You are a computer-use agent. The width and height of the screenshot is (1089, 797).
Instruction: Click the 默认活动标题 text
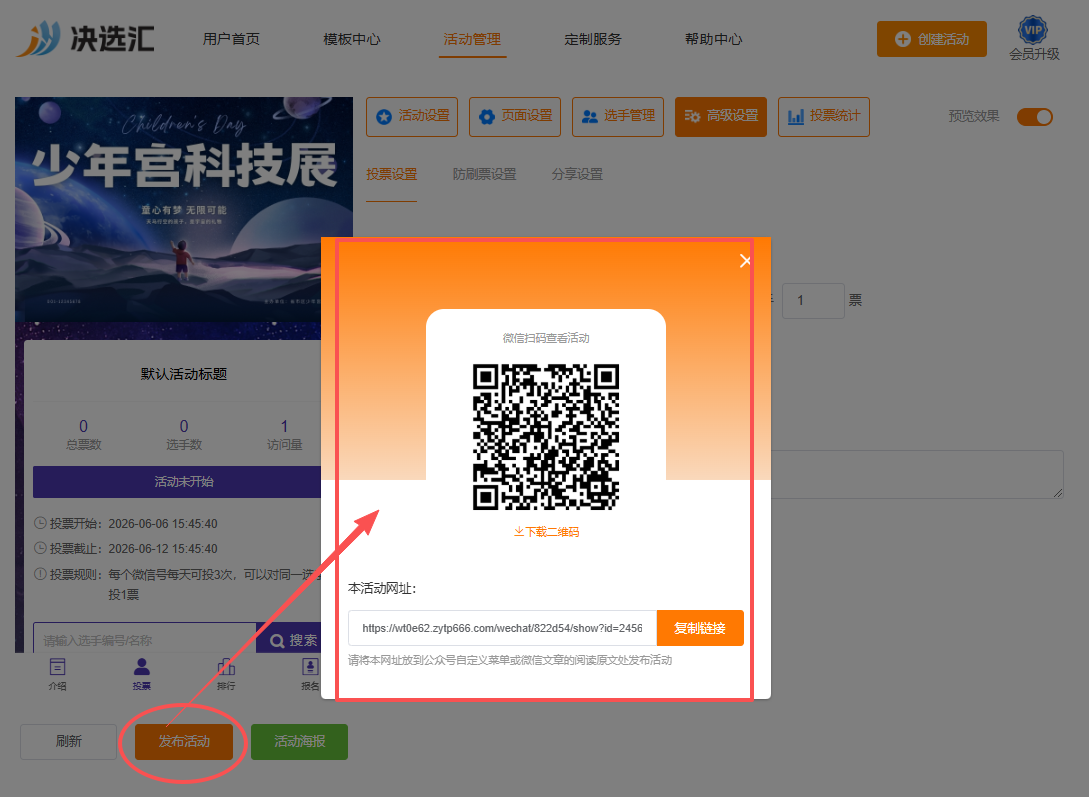184,374
